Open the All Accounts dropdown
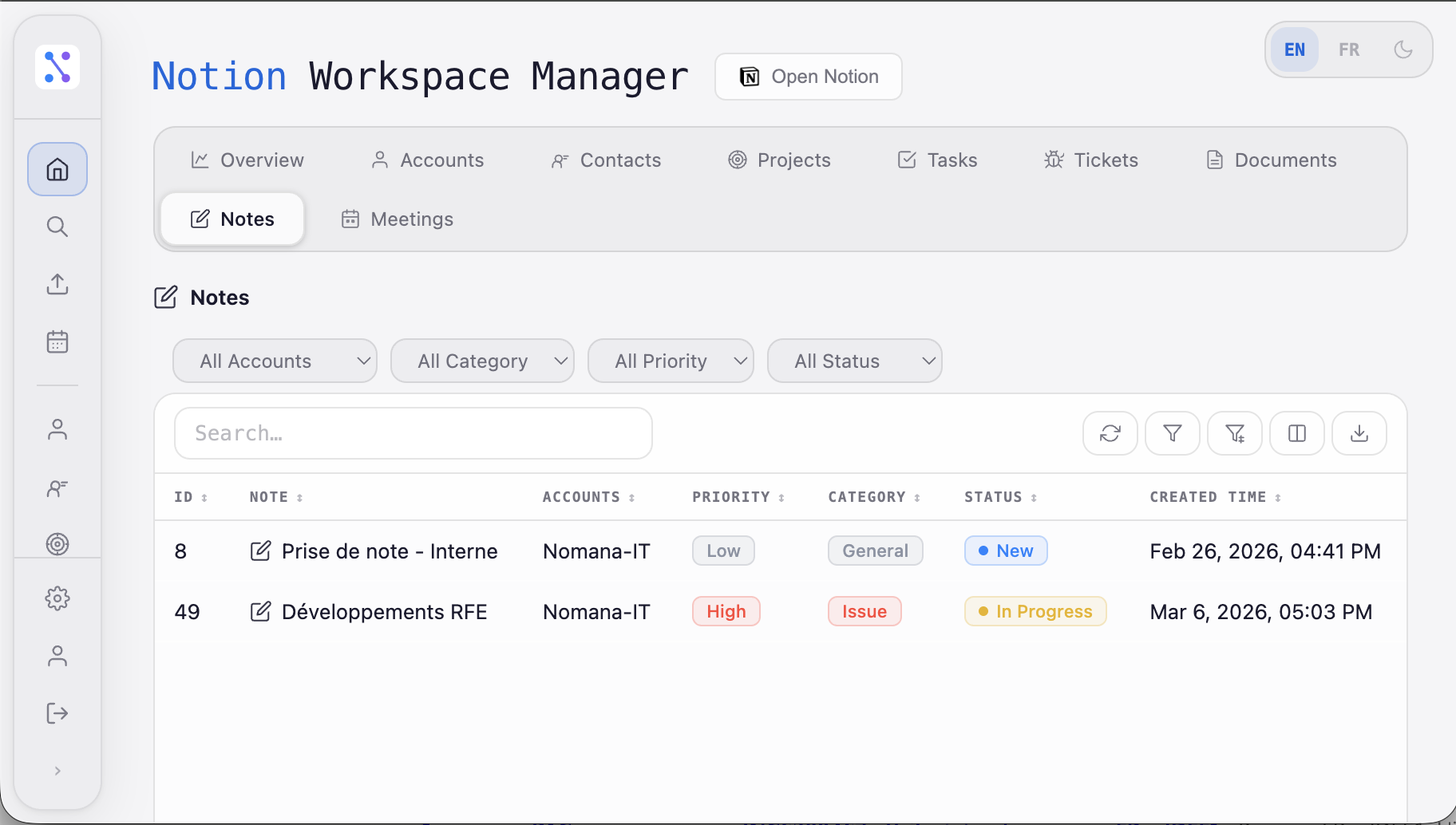 coord(275,361)
